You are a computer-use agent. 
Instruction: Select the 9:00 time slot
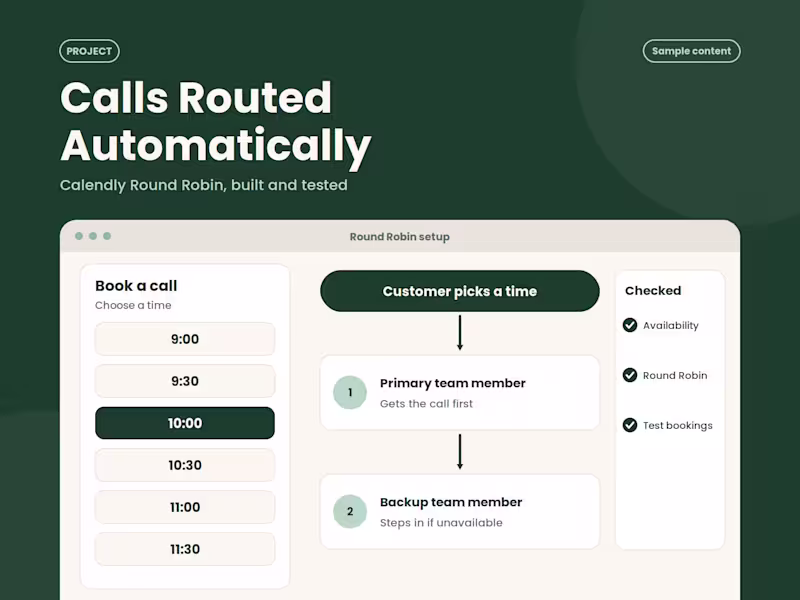point(185,339)
